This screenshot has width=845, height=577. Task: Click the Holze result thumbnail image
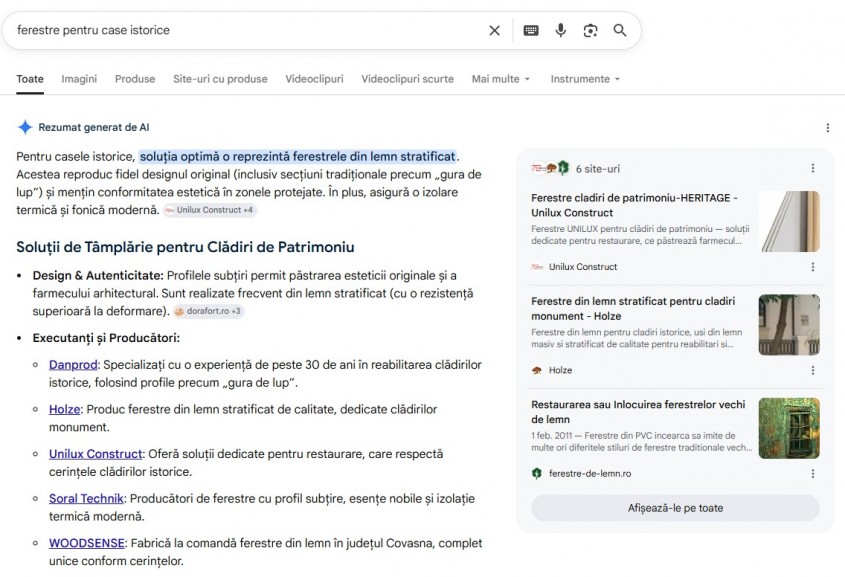[789, 325]
